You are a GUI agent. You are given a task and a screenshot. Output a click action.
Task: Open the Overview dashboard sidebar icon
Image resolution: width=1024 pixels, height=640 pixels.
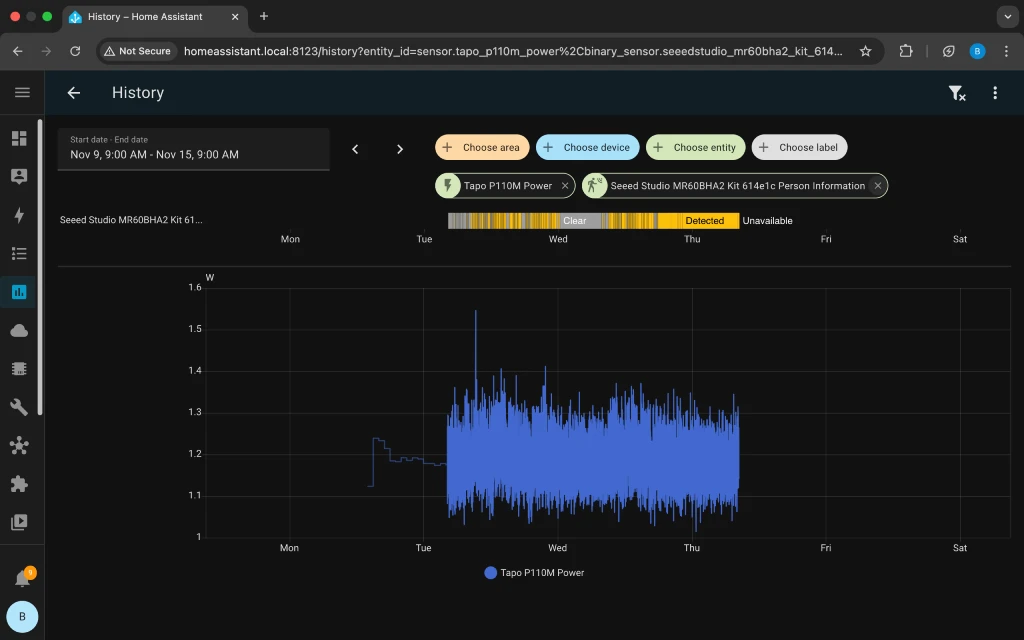19,139
